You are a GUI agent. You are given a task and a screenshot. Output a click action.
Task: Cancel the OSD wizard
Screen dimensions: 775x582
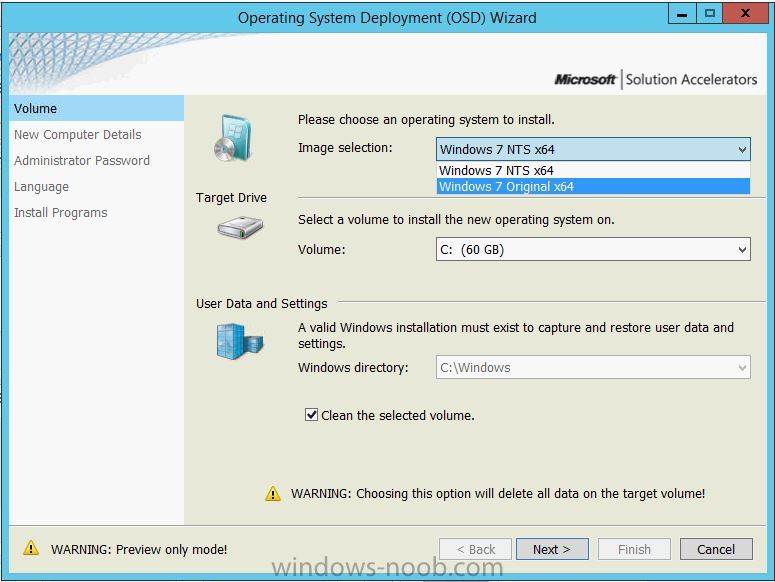[716, 549]
